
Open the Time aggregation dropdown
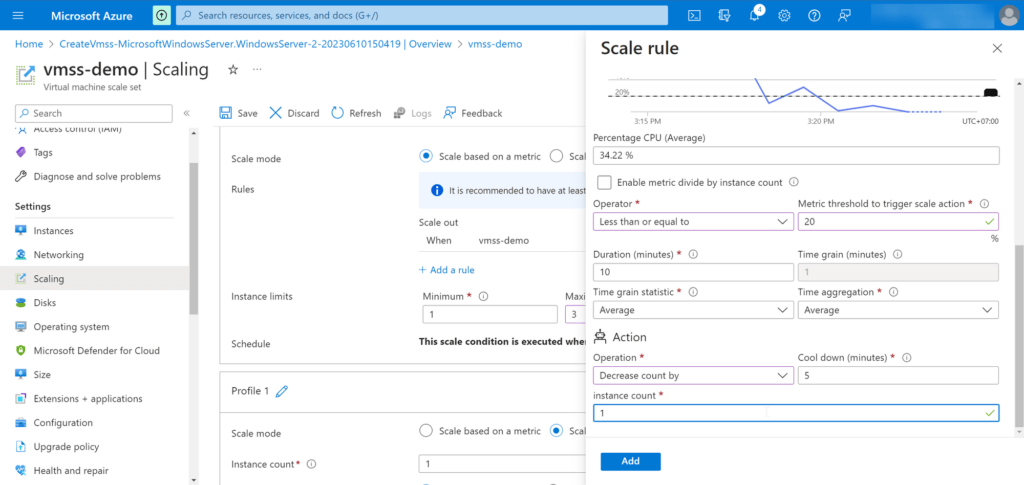tap(898, 310)
